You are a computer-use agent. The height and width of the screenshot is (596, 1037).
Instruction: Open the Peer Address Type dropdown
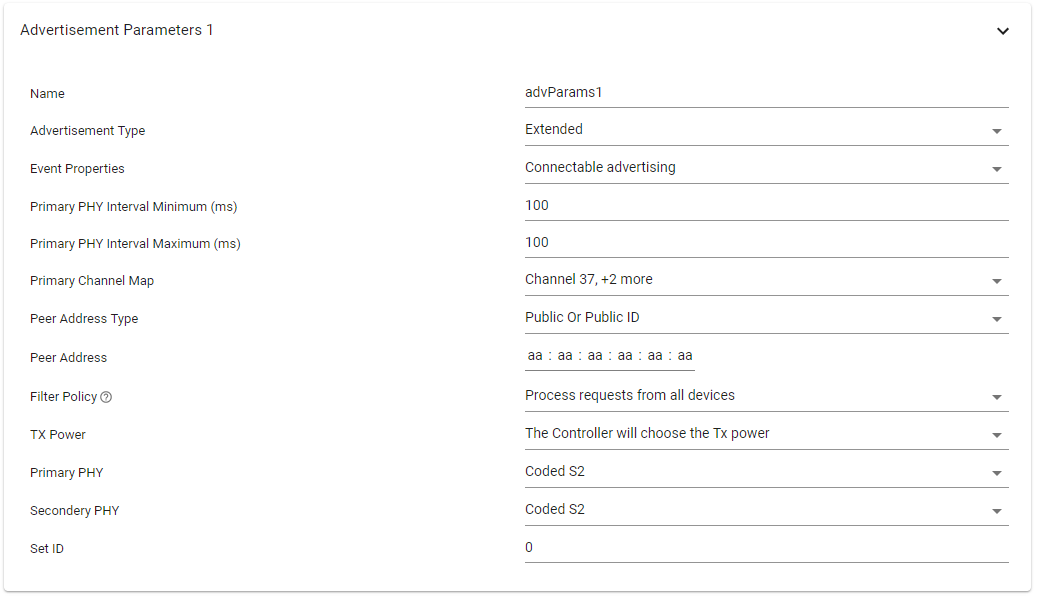(996, 318)
